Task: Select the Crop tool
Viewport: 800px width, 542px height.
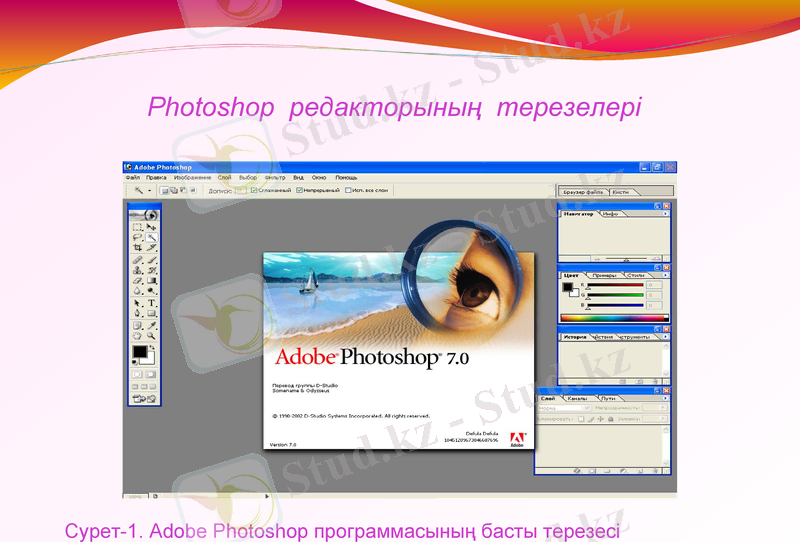Action: 138,248
